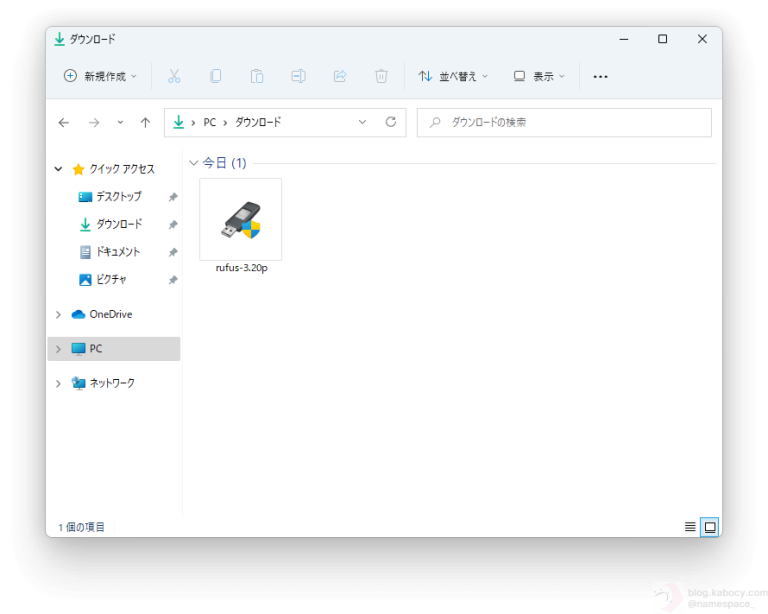Image resolution: width=768 pixels, height=614 pixels.
Task: Click the Delete trash can icon
Action: 381,76
